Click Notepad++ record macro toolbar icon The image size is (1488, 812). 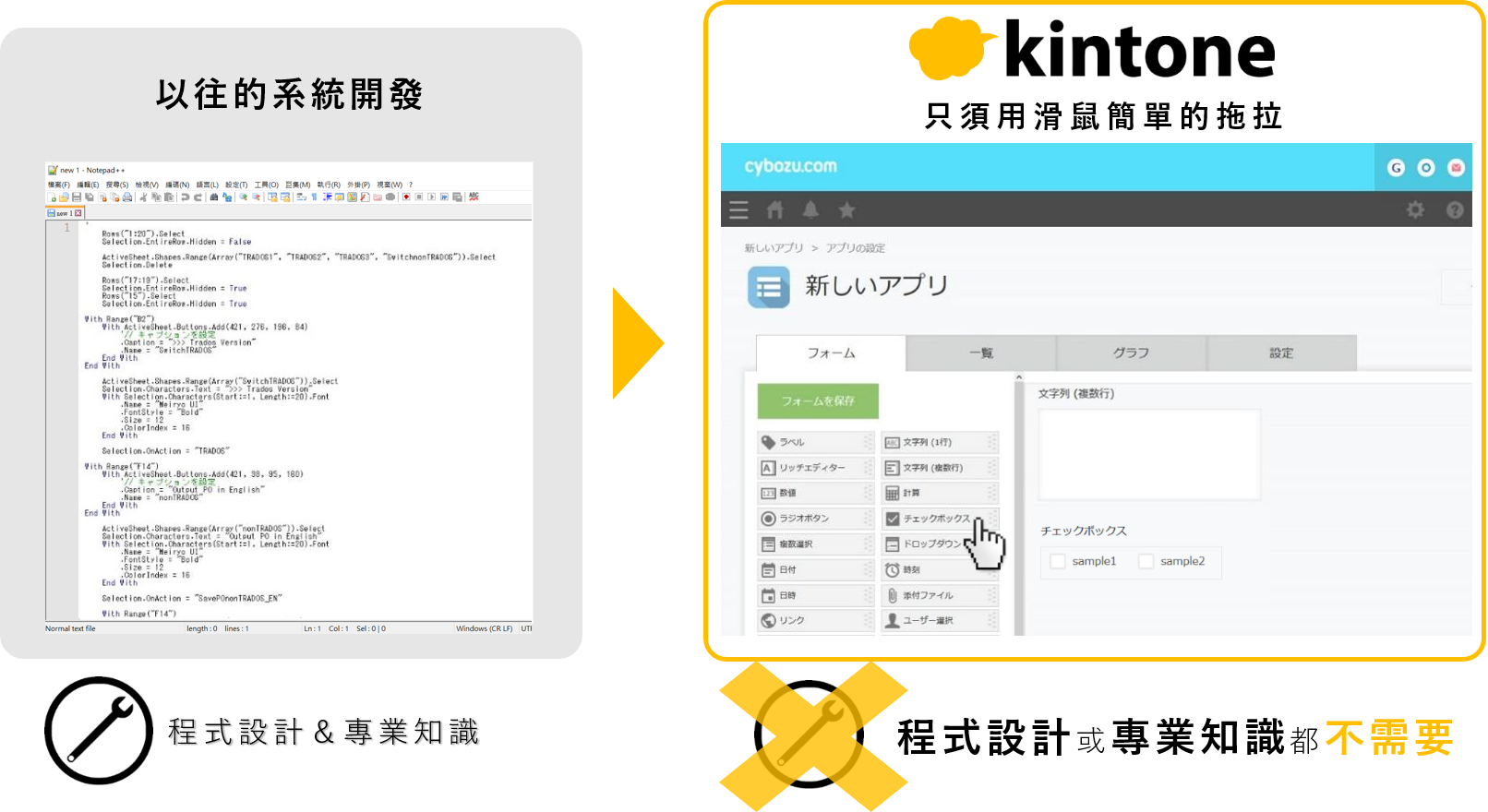click(406, 197)
